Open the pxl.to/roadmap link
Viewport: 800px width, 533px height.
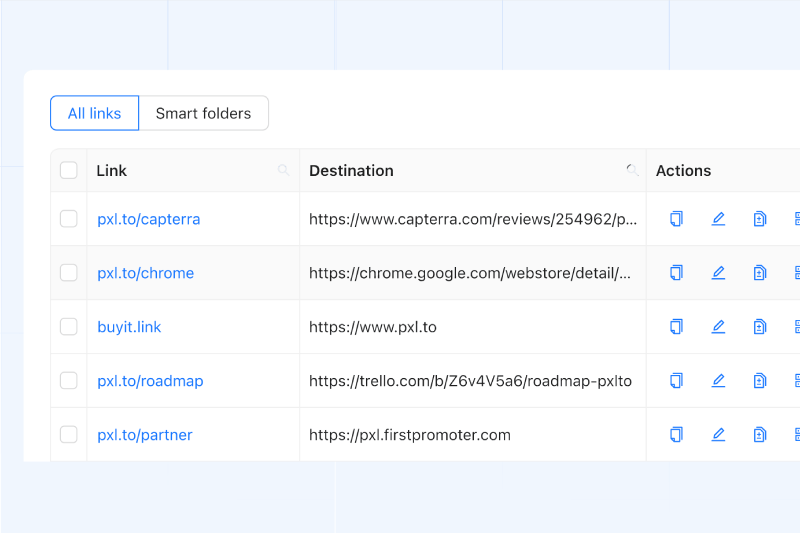tap(150, 381)
